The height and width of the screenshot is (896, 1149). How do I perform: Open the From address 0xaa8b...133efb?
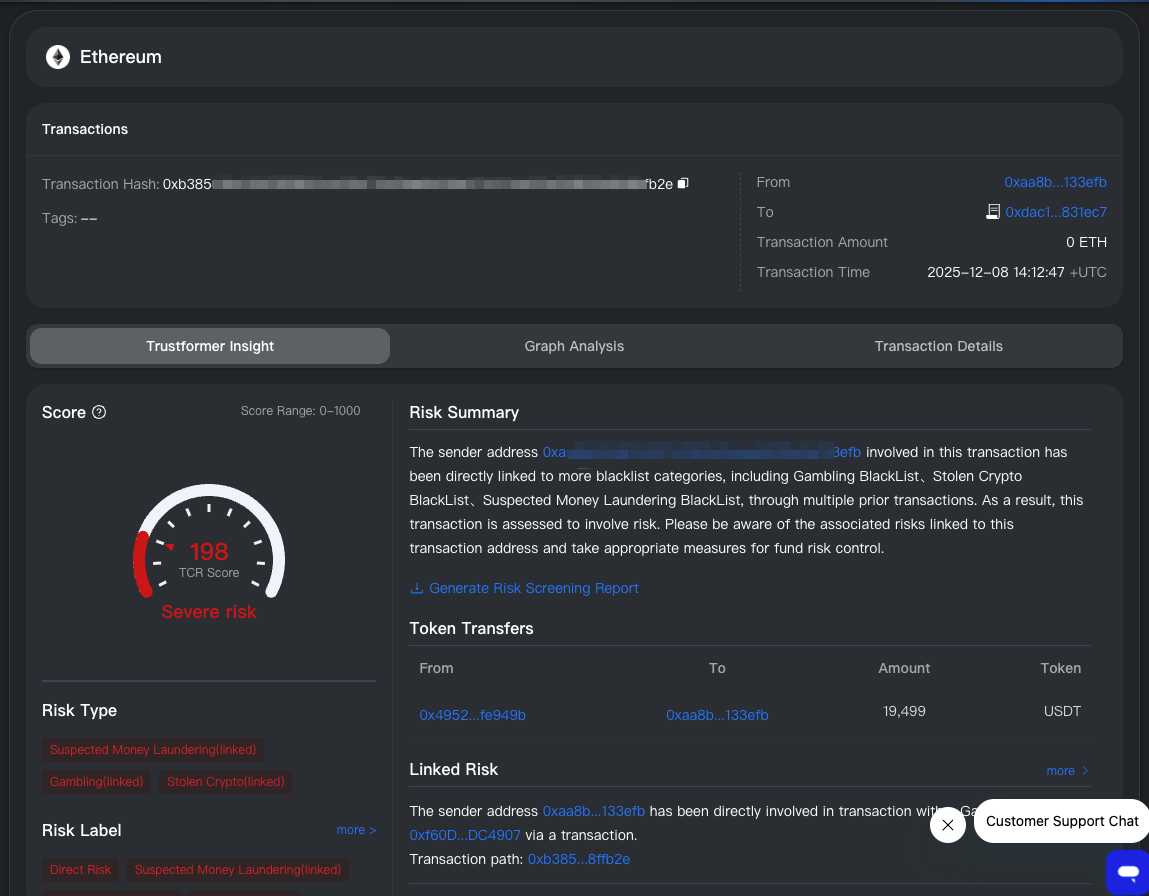(1055, 182)
